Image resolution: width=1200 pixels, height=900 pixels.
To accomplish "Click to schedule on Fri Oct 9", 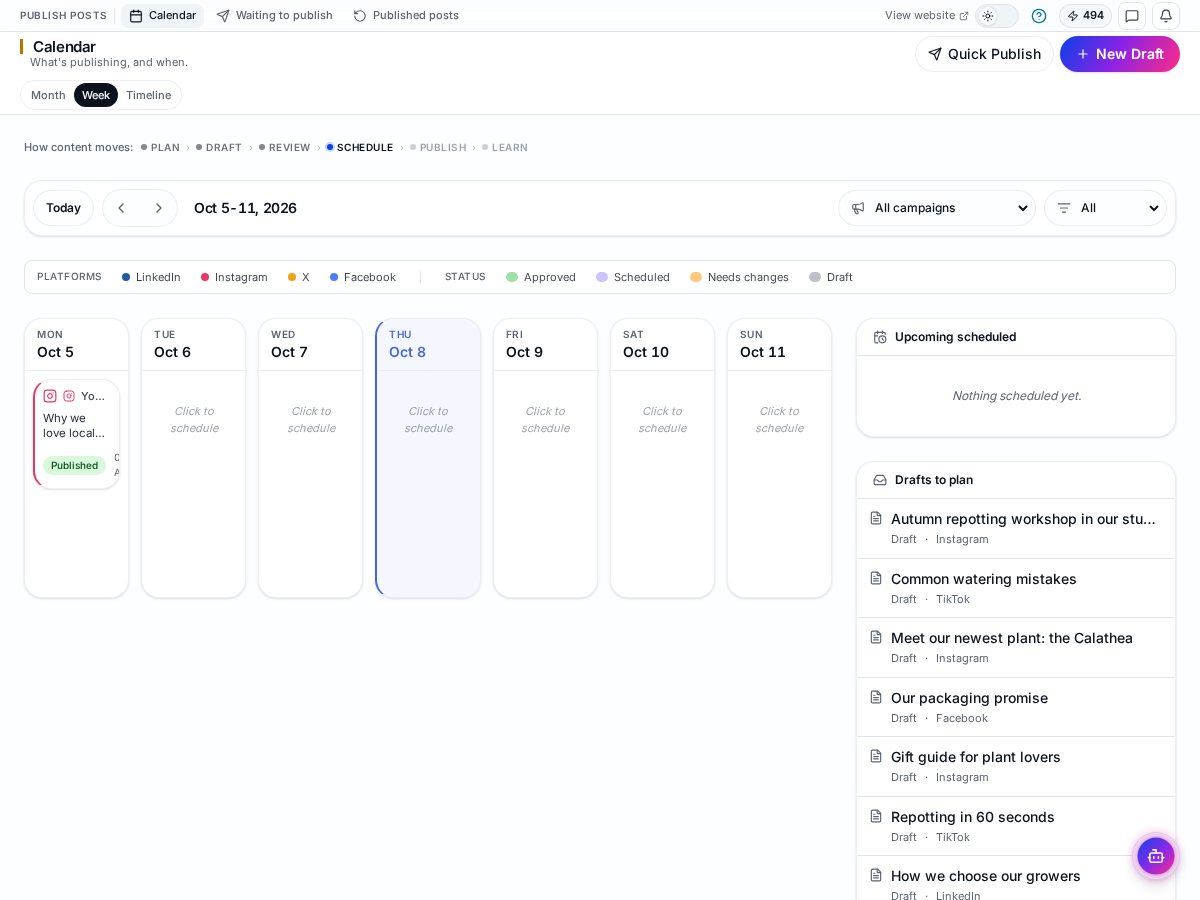I will (x=545, y=419).
